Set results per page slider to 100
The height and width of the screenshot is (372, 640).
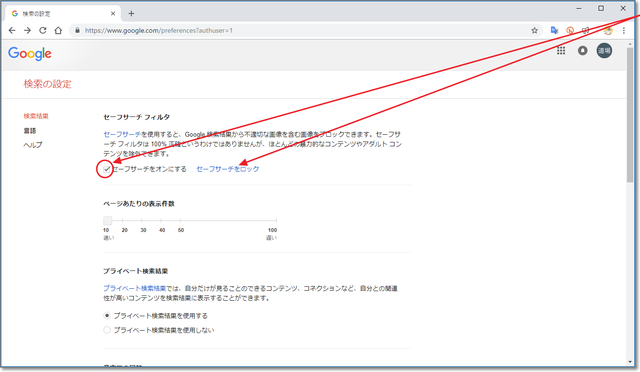[x=276, y=221]
